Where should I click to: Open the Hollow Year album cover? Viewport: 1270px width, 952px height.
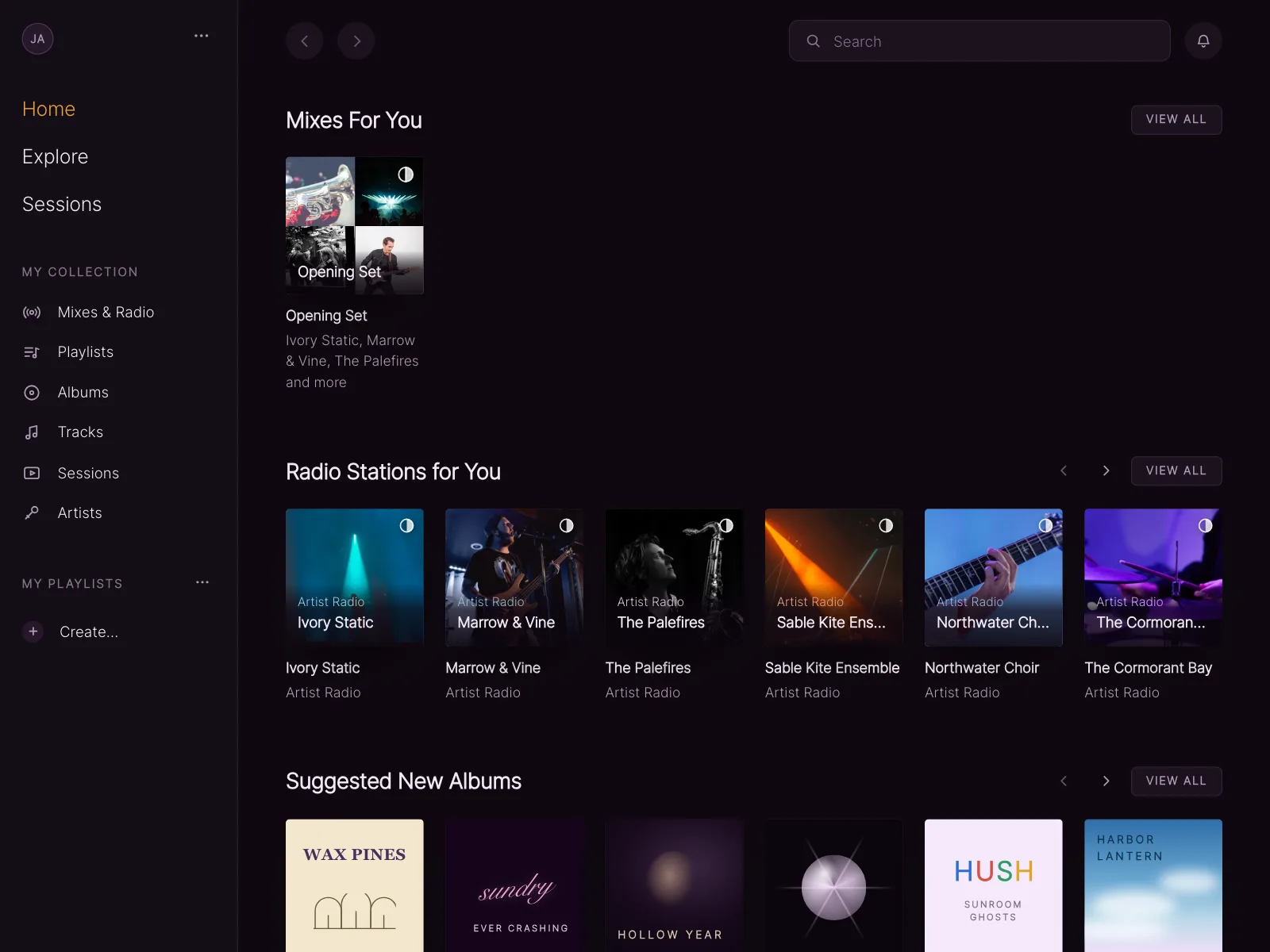click(x=674, y=885)
